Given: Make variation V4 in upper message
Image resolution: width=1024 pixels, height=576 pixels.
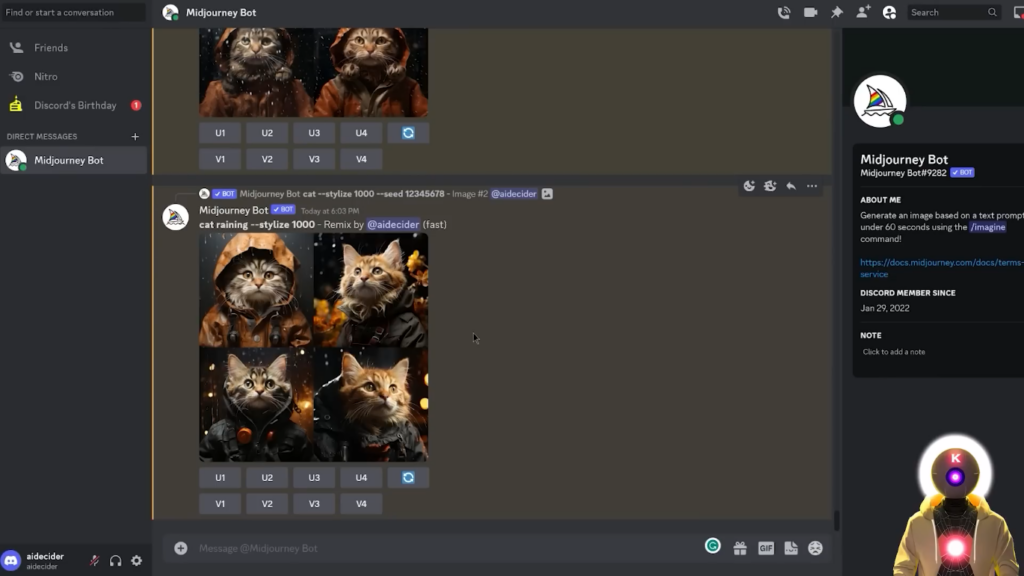Looking at the screenshot, I should click(x=361, y=159).
